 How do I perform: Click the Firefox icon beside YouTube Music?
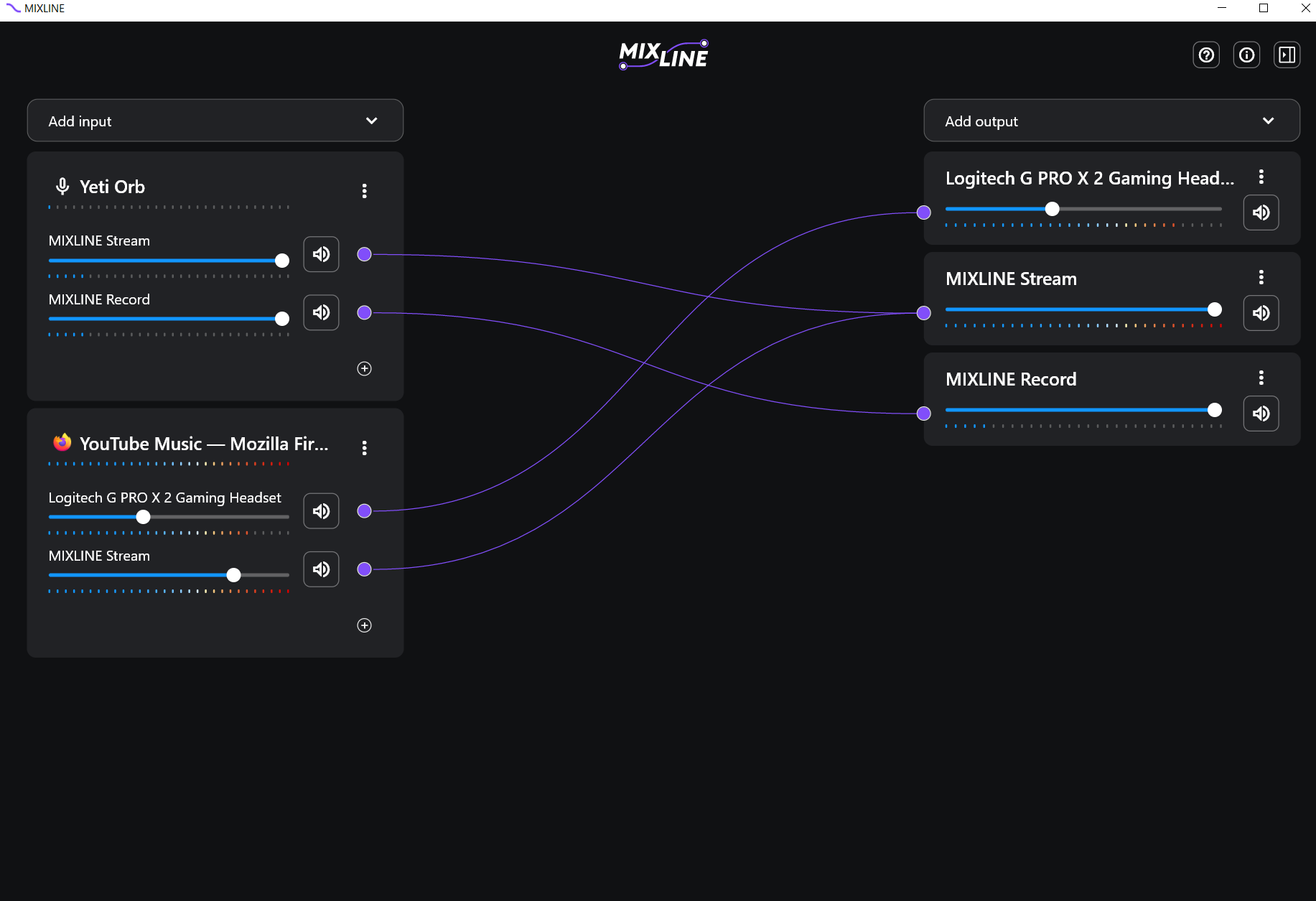point(62,442)
